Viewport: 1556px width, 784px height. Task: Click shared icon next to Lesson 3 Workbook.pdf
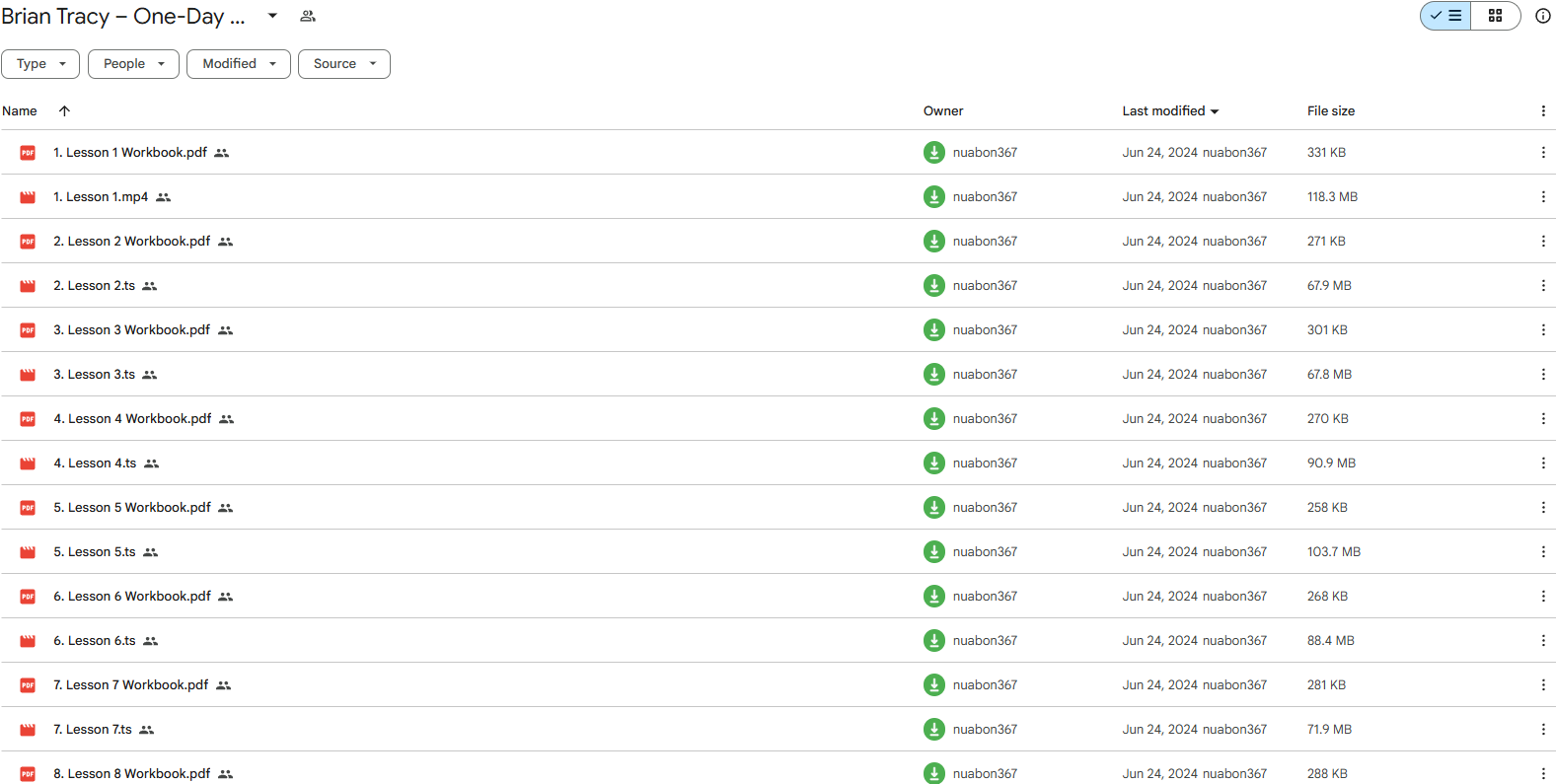point(226,330)
